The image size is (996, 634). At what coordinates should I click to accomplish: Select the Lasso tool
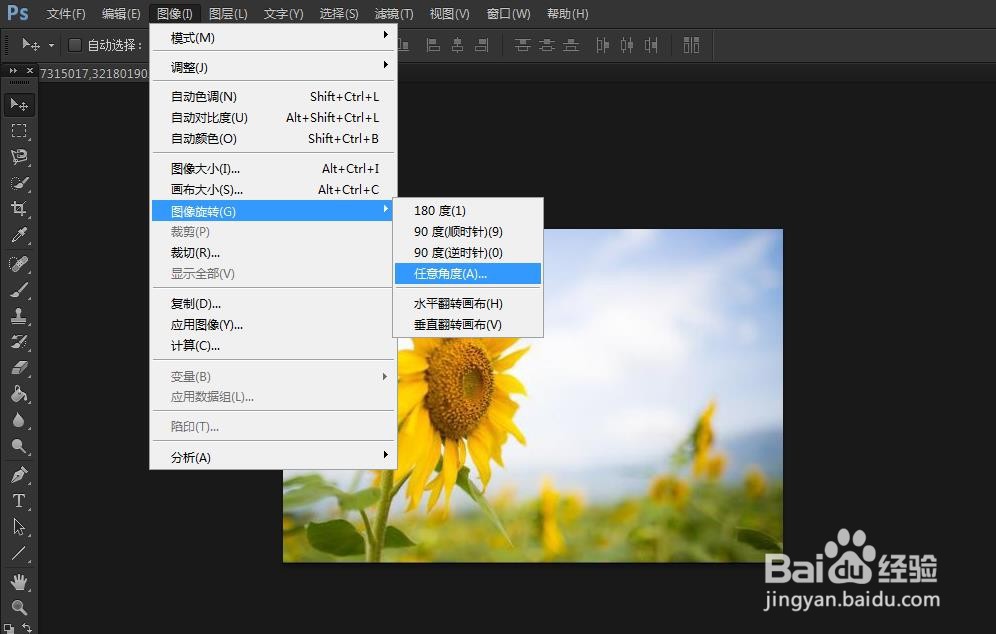point(19,157)
